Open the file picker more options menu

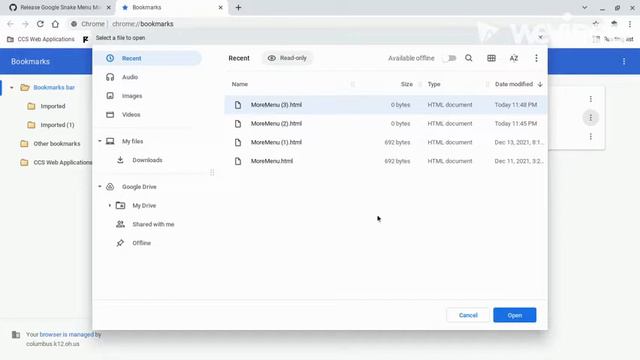click(536, 58)
